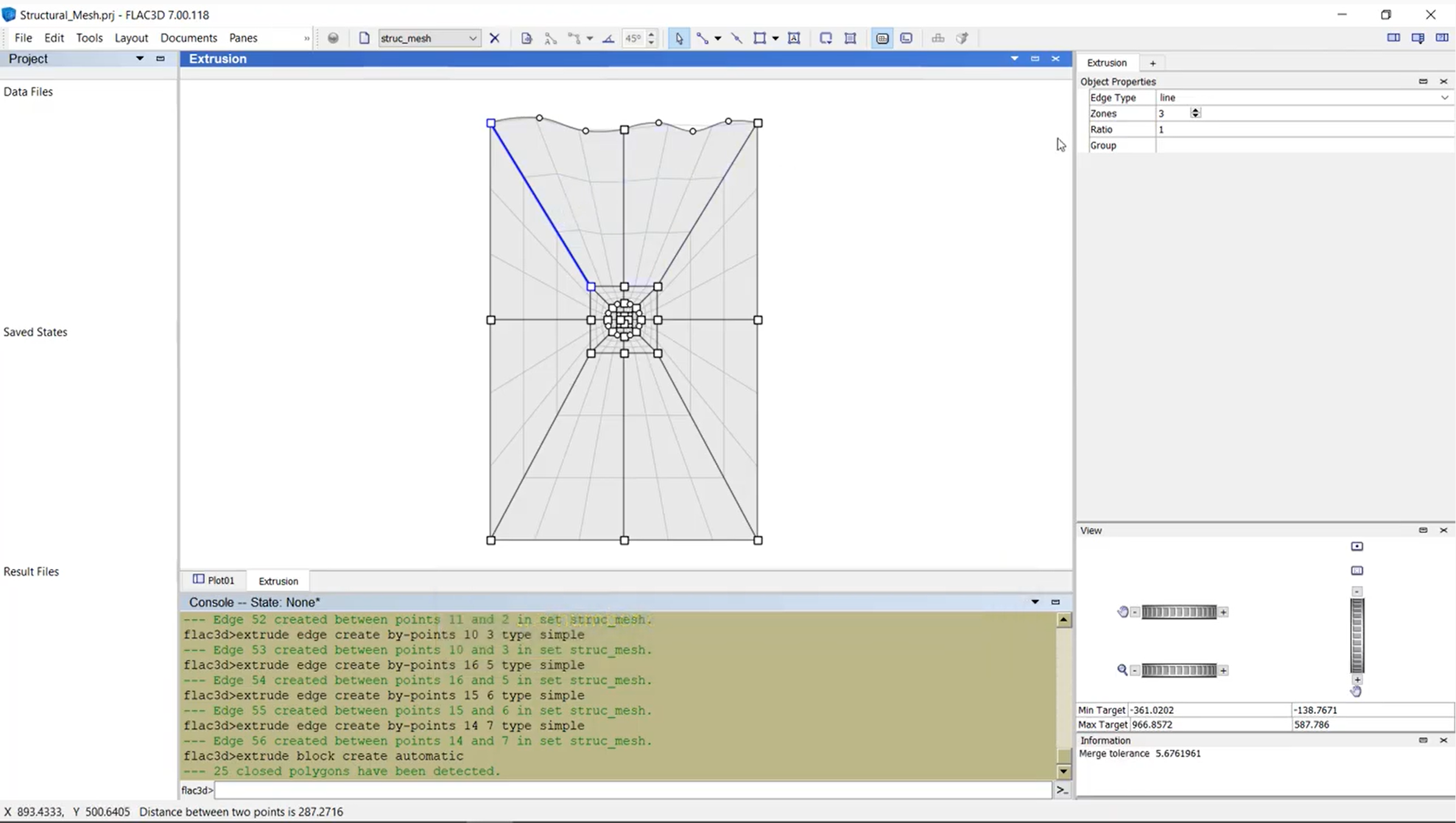Screen dimensions: 1456x823
Task: Click the Extrusion tab label
Action: (x=278, y=581)
